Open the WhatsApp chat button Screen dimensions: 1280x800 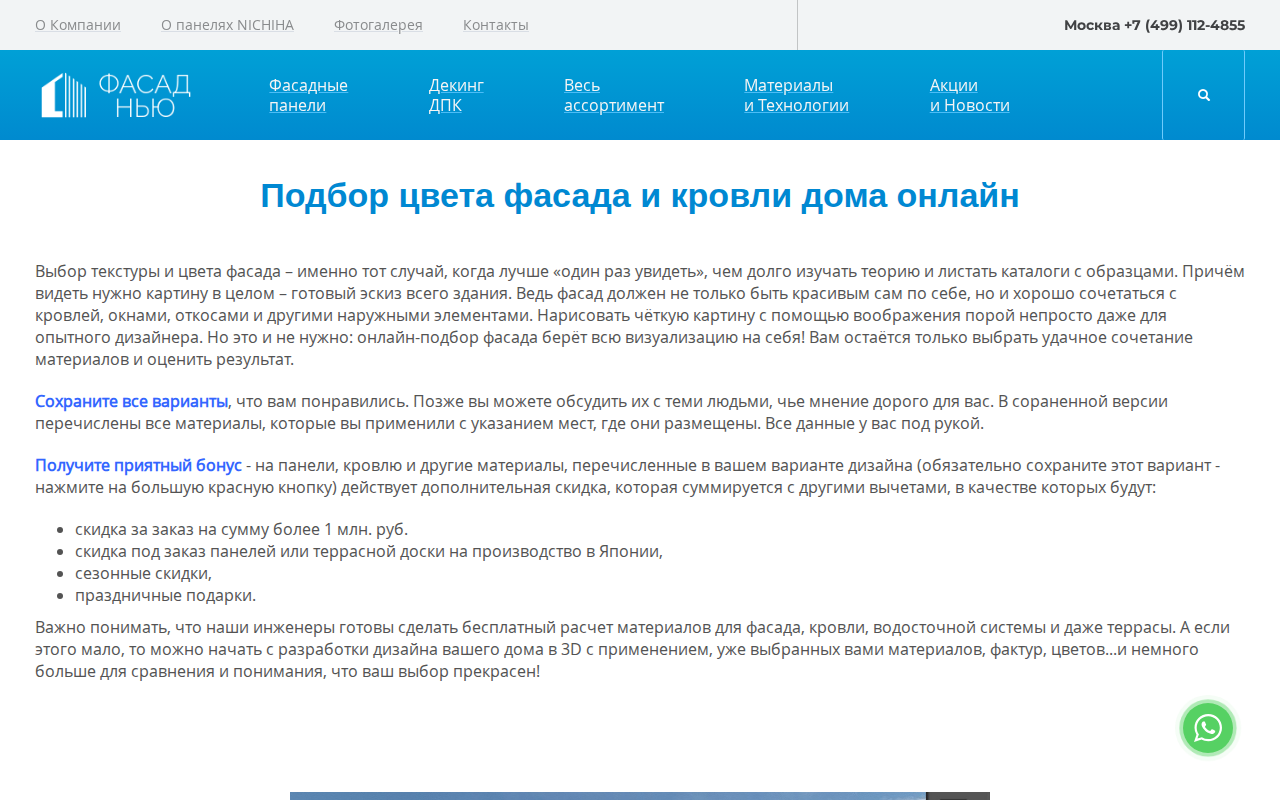coord(1208,728)
